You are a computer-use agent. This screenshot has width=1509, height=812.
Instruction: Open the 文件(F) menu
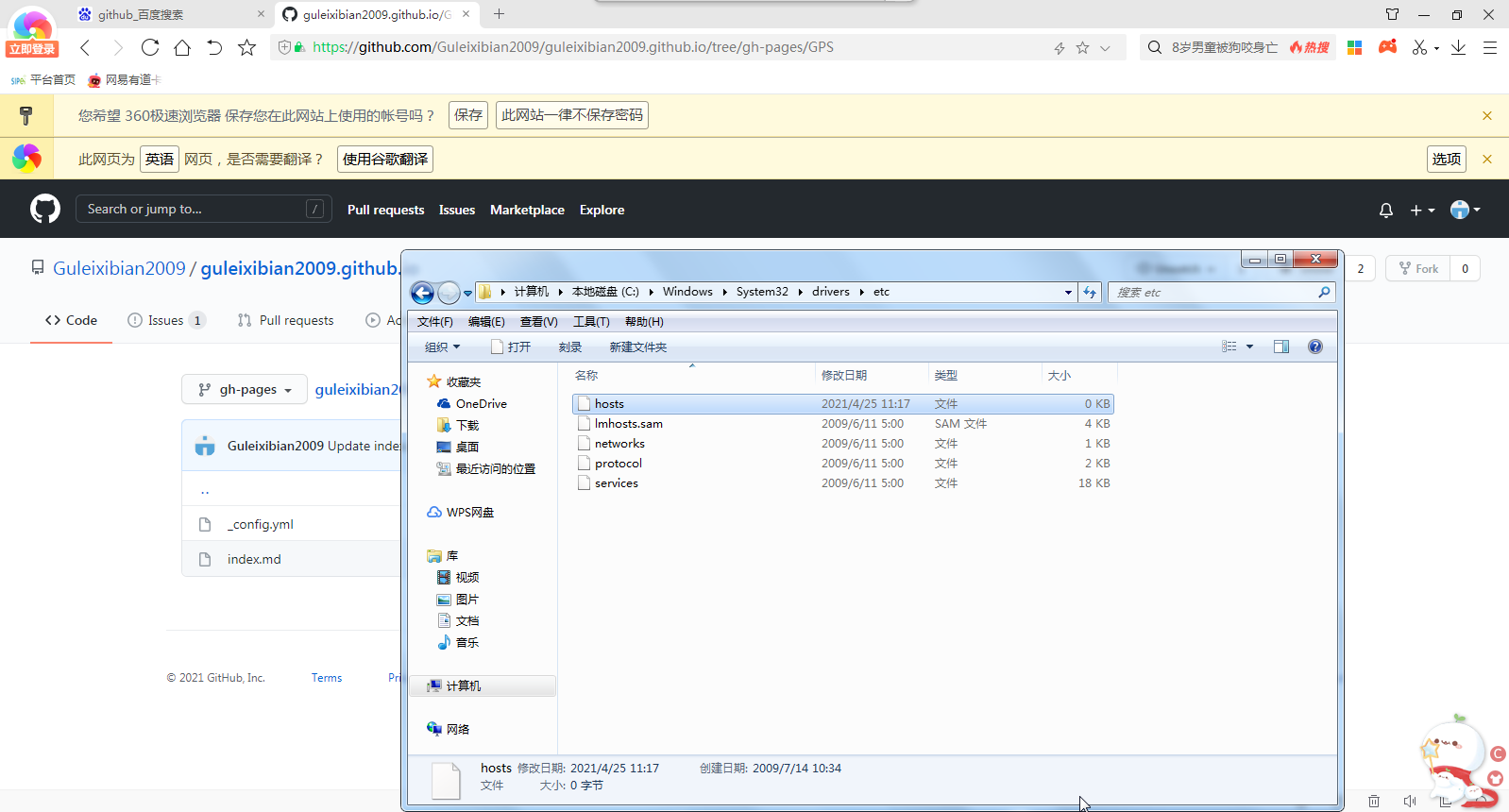pyautogui.click(x=435, y=322)
